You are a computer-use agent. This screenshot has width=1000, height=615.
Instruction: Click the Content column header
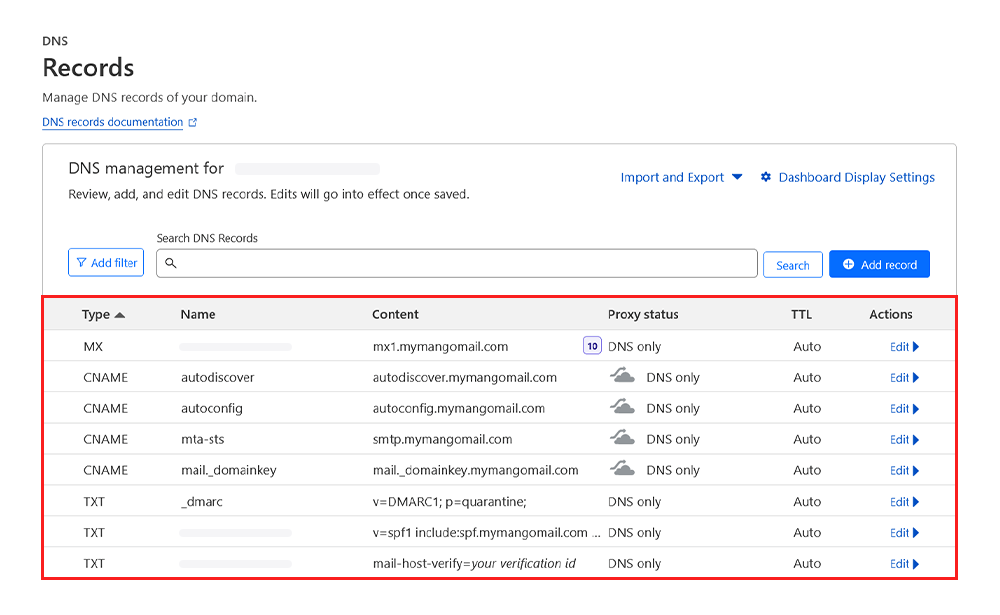tap(395, 315)
